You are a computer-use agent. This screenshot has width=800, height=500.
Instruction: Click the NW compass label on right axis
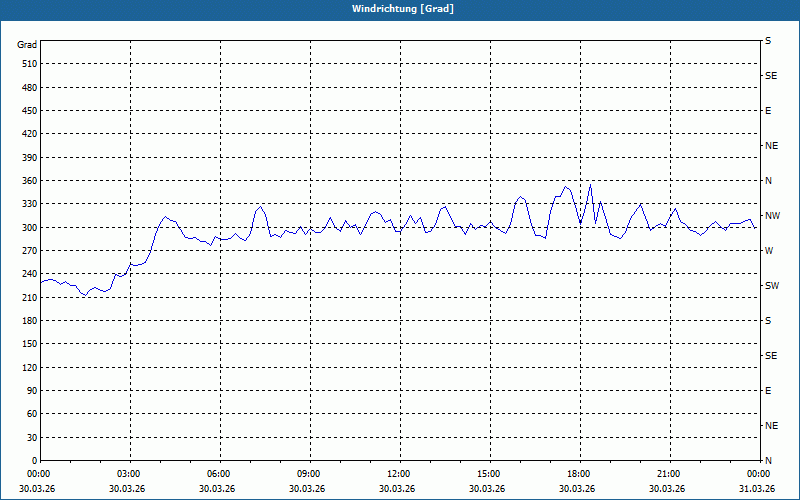click(x=771, y=216)
